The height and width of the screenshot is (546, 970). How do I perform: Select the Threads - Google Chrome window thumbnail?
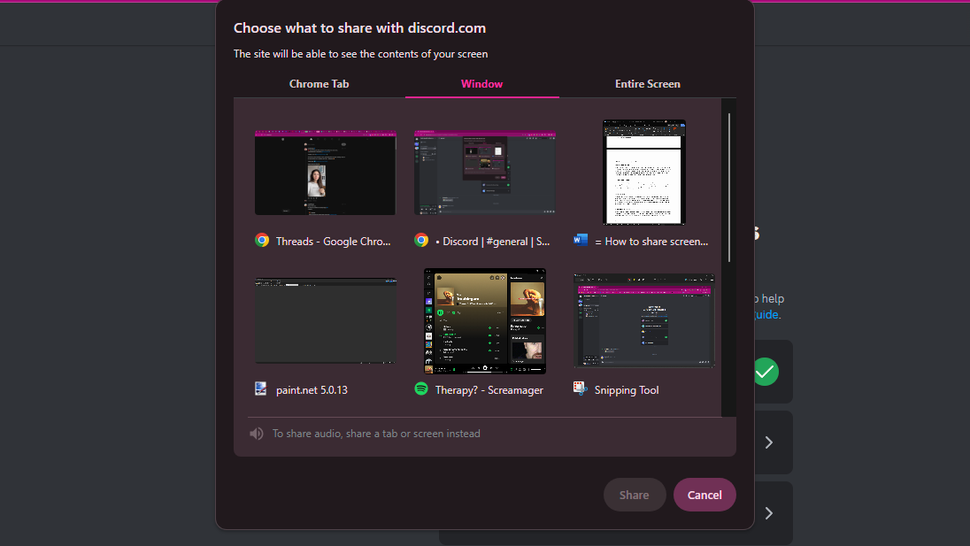(325, 173)
